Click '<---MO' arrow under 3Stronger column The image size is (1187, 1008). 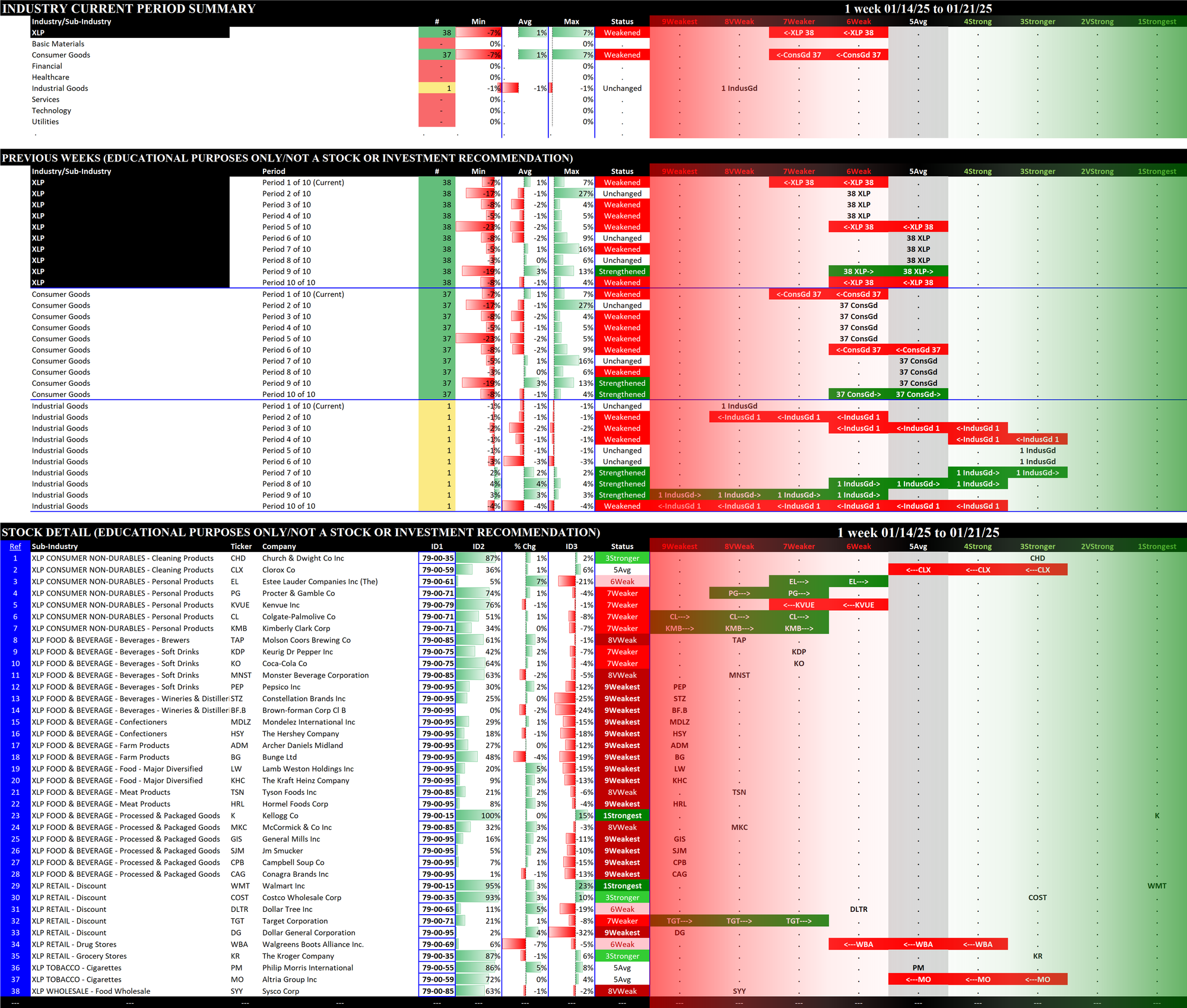point(1037,980)
